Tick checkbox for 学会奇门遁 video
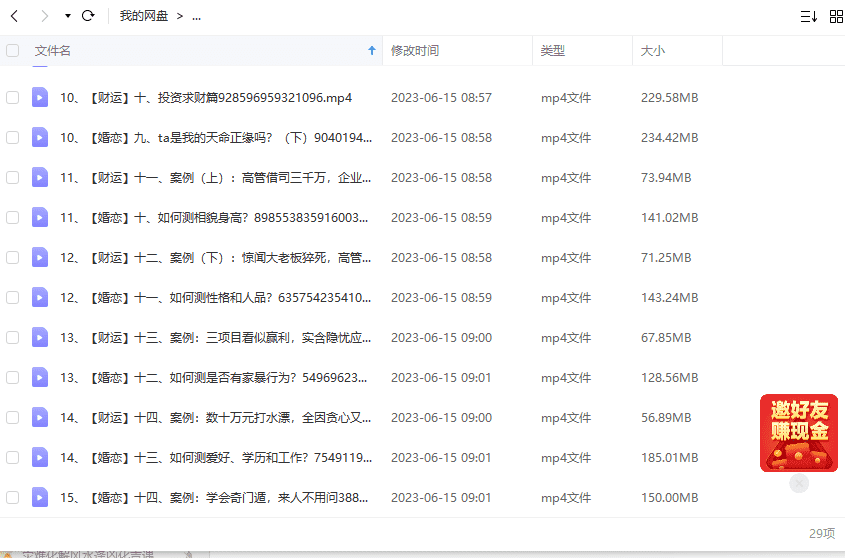The width and height of the screenshot is (845, 558). tap(12, 497)
